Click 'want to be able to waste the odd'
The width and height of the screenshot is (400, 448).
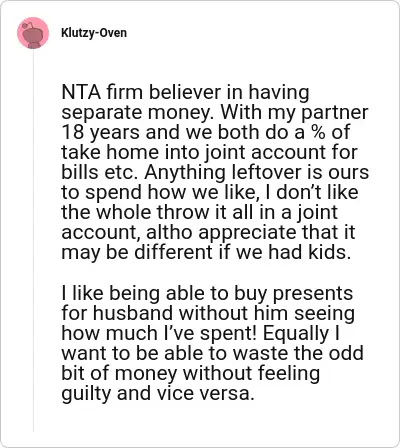point(212,353)
